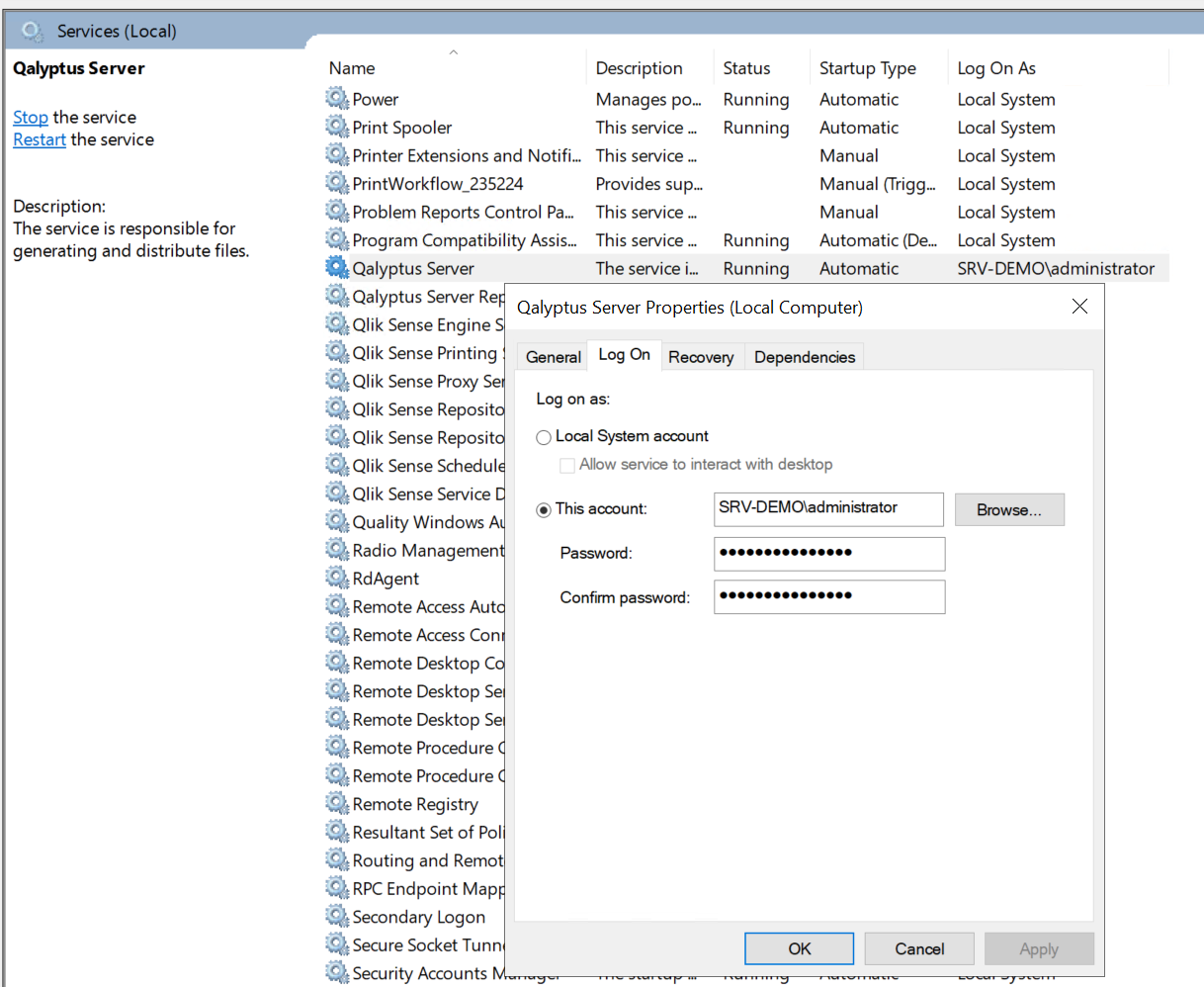Sort by the Status column header

click(x=746, y=68)
